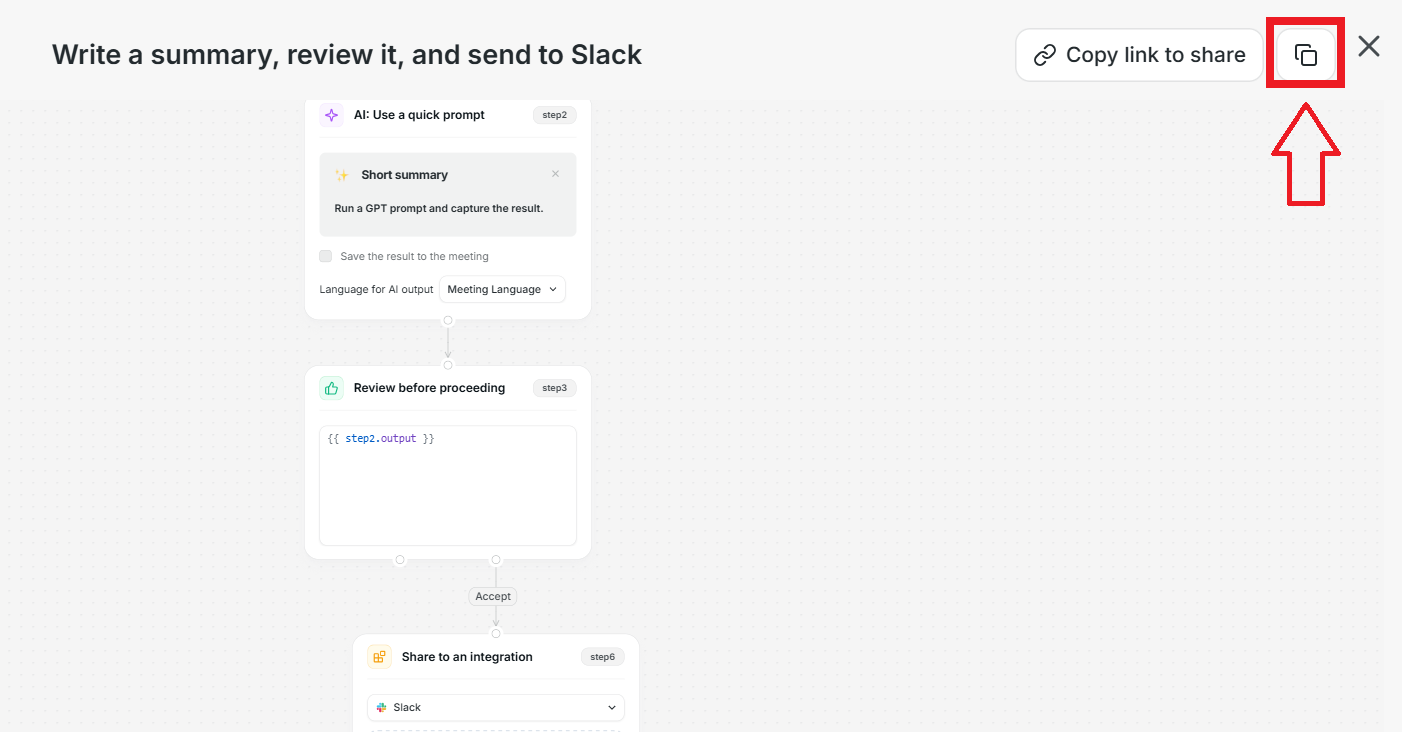The height and width of the screenshot is (732, 1402).
Task: Click the green thumbs-up review icon
Action: (331, 388)
